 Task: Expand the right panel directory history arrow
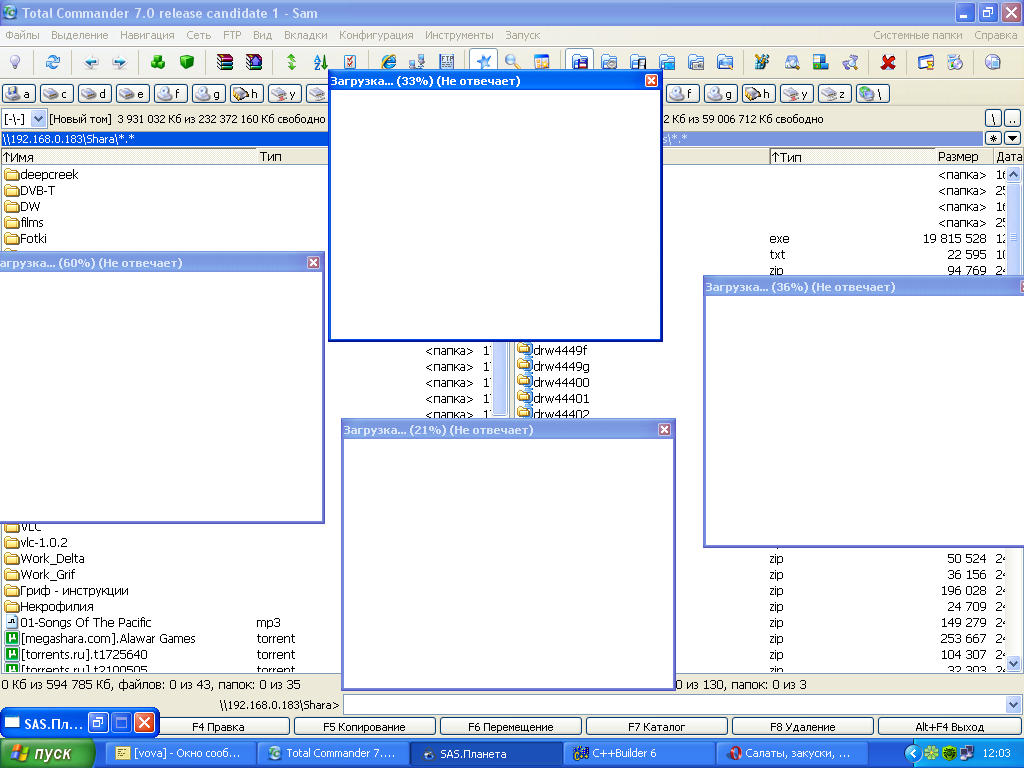coord(1012,138)
